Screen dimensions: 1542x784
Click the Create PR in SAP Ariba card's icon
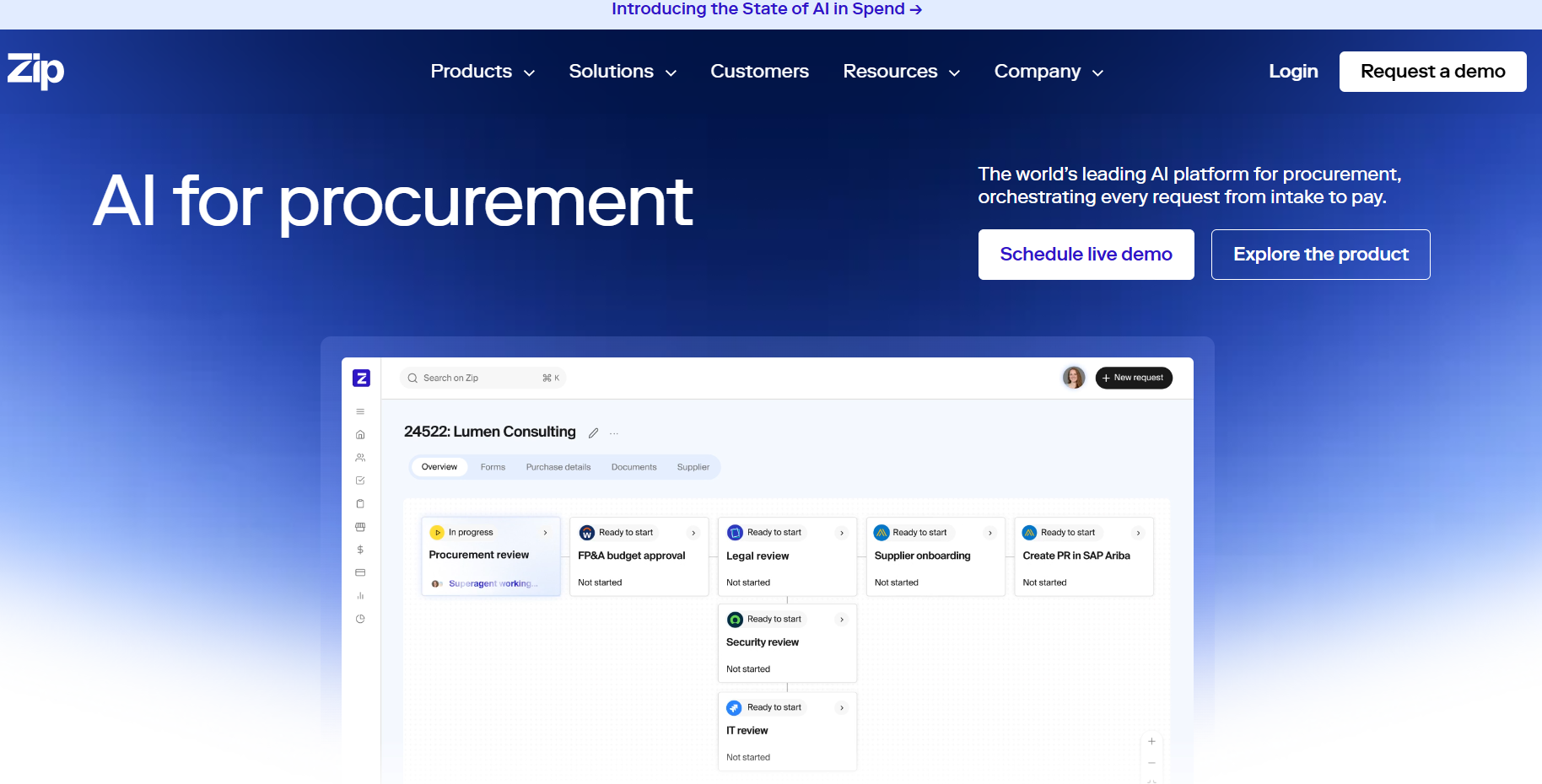pyautogui.click(x=1029, y=533)
